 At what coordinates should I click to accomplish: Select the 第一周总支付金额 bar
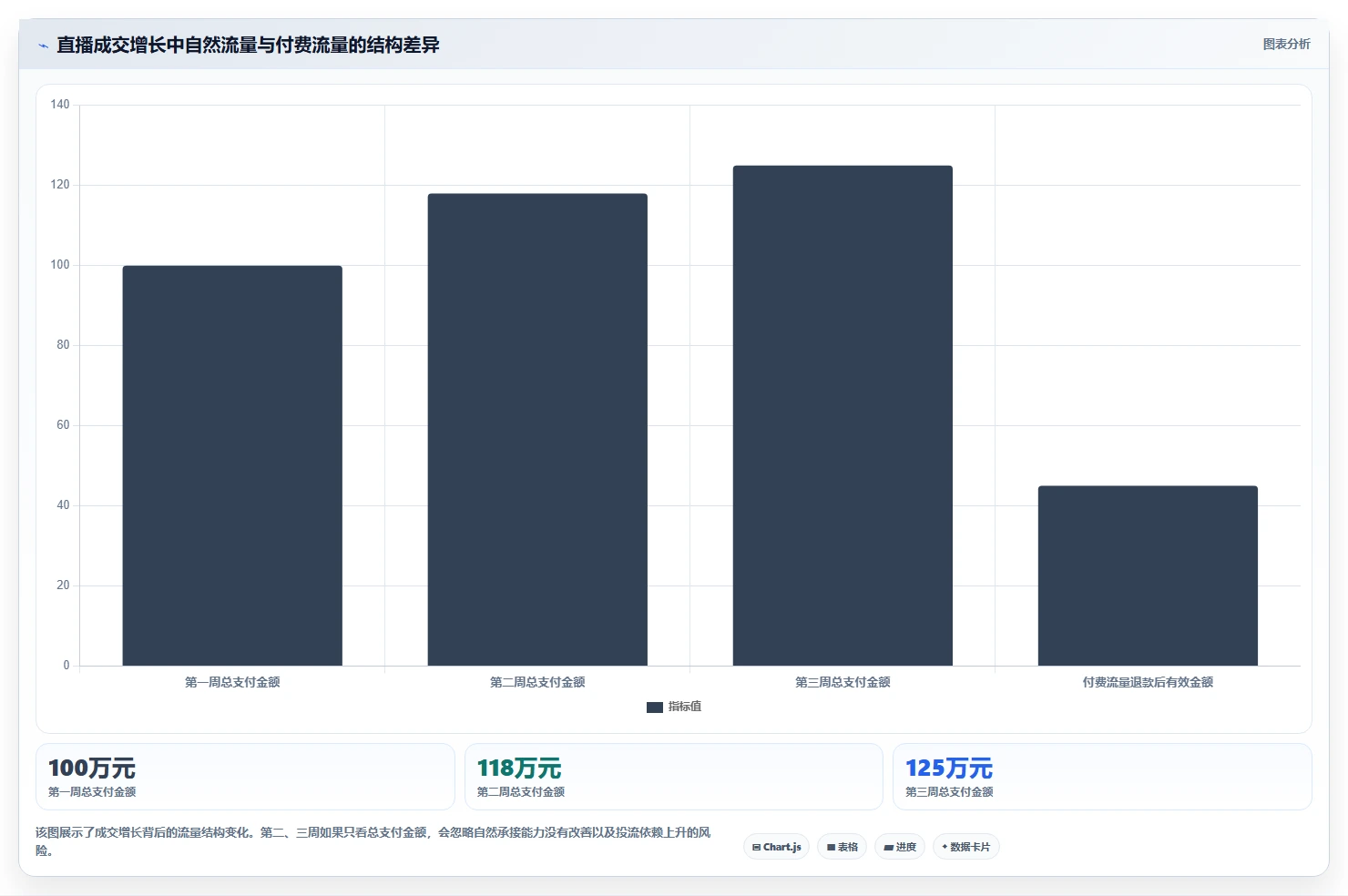pos(232,465)
